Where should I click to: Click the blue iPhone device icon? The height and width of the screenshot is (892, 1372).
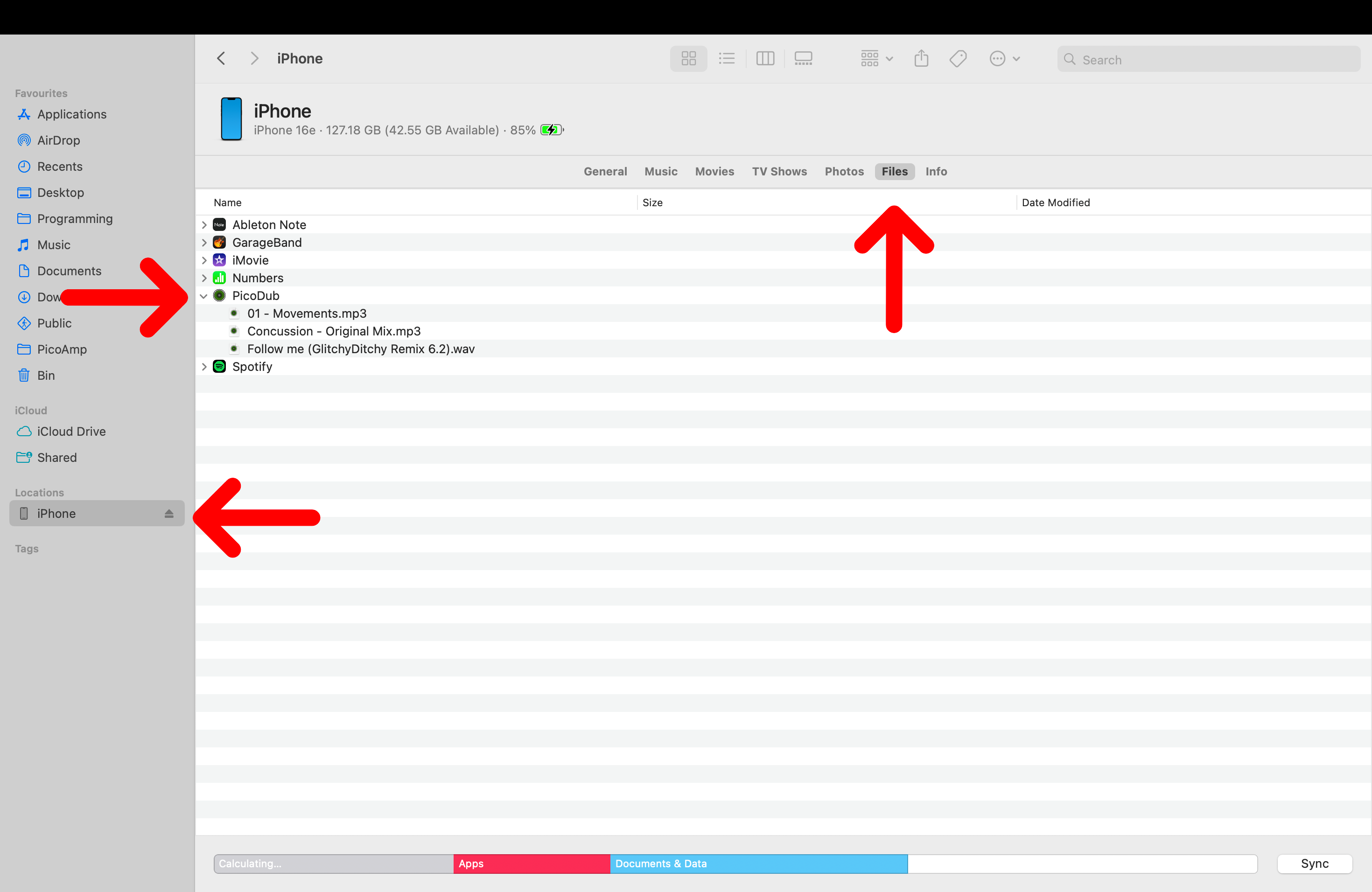coord(231,118)
